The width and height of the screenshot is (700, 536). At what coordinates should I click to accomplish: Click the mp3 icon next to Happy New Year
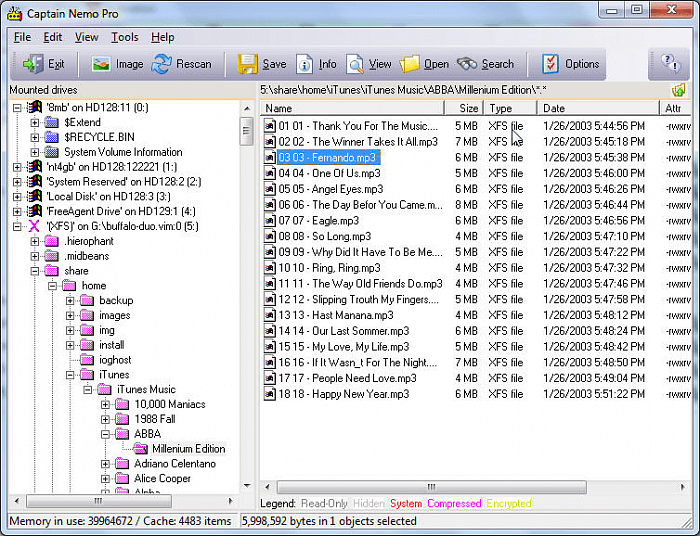click(x=270, y=395)
